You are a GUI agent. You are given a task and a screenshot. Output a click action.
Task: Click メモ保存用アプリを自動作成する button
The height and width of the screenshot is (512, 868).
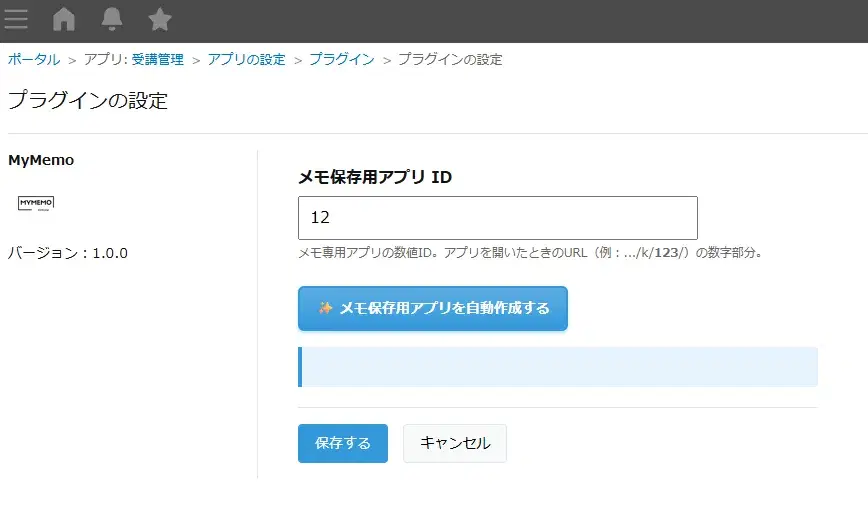[x=433, y=308]
